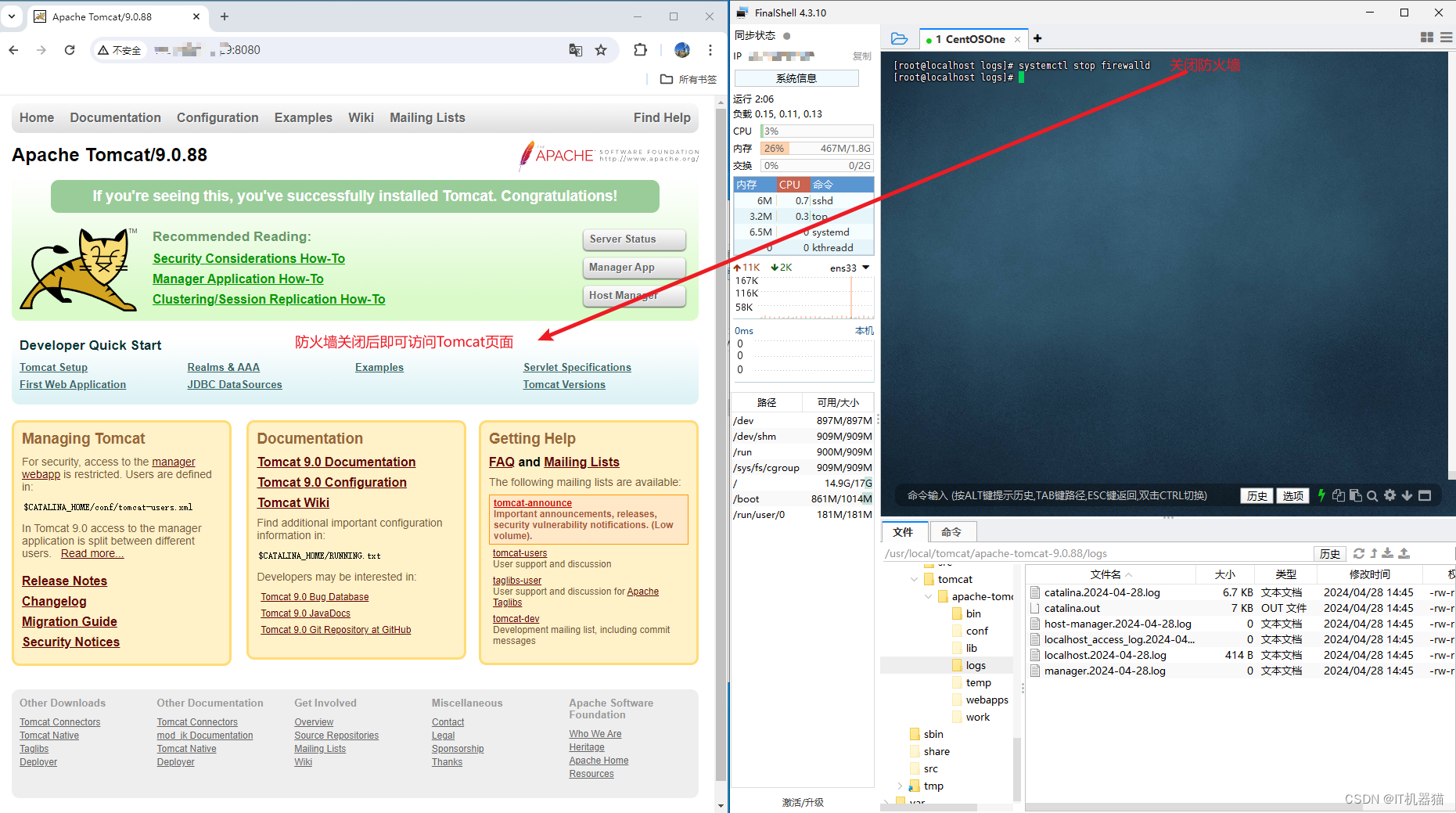Screen dimensions: 1456x813
Task: Expand the tmp folder in tree
Action: point(900,786)
